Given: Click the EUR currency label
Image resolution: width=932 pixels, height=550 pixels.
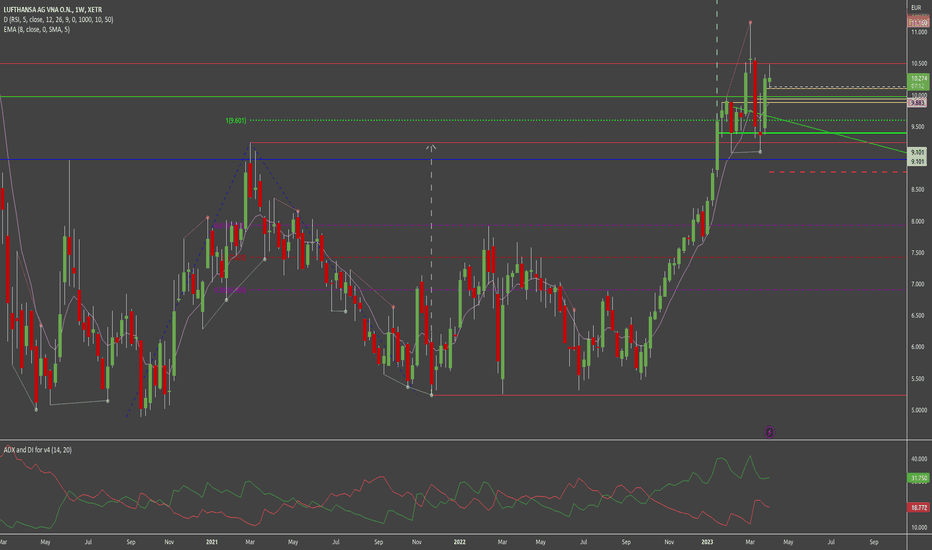Looking at the screenshot, I should pos(916,8).
